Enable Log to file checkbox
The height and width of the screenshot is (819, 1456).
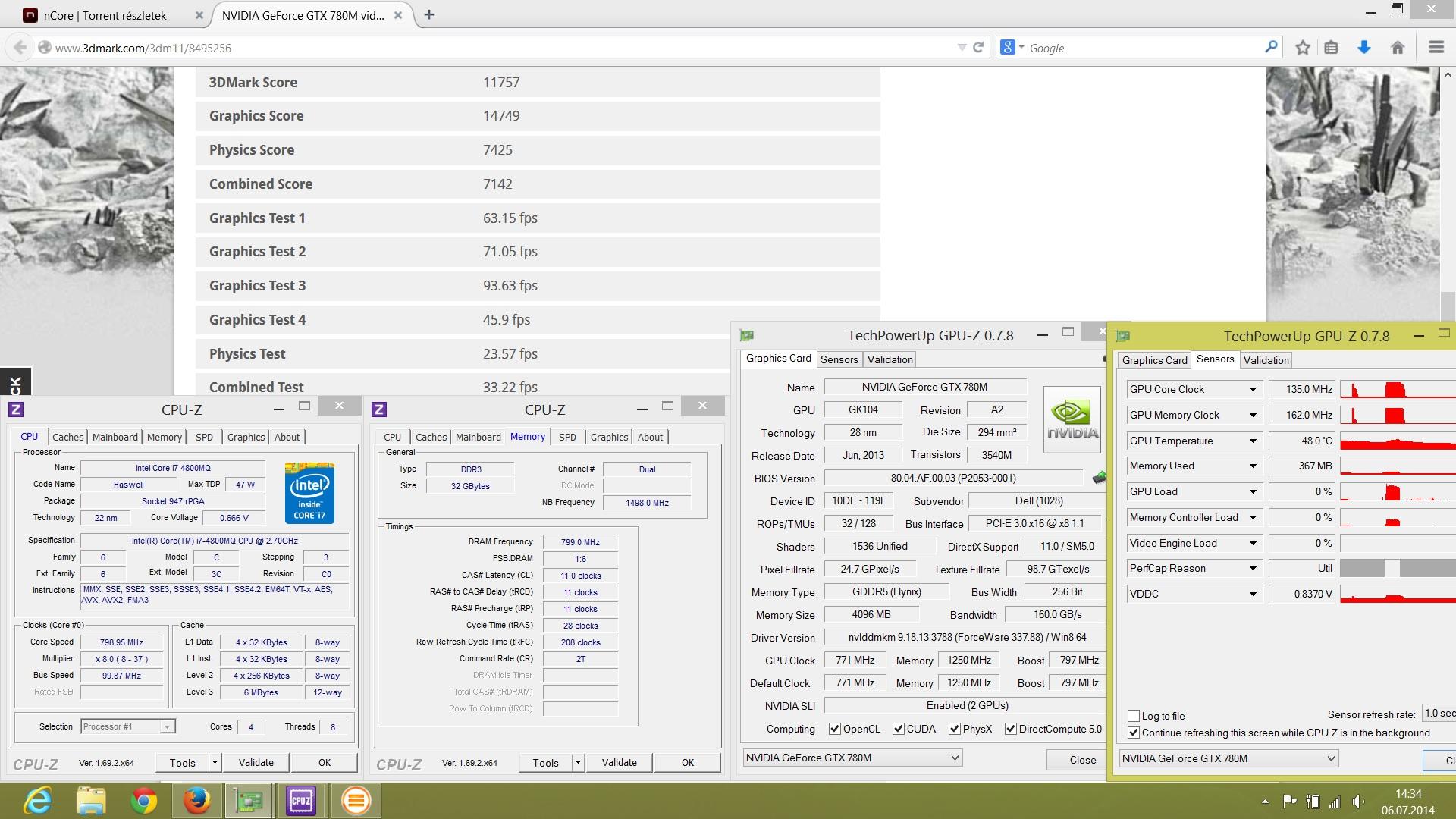coord(1134,716)
